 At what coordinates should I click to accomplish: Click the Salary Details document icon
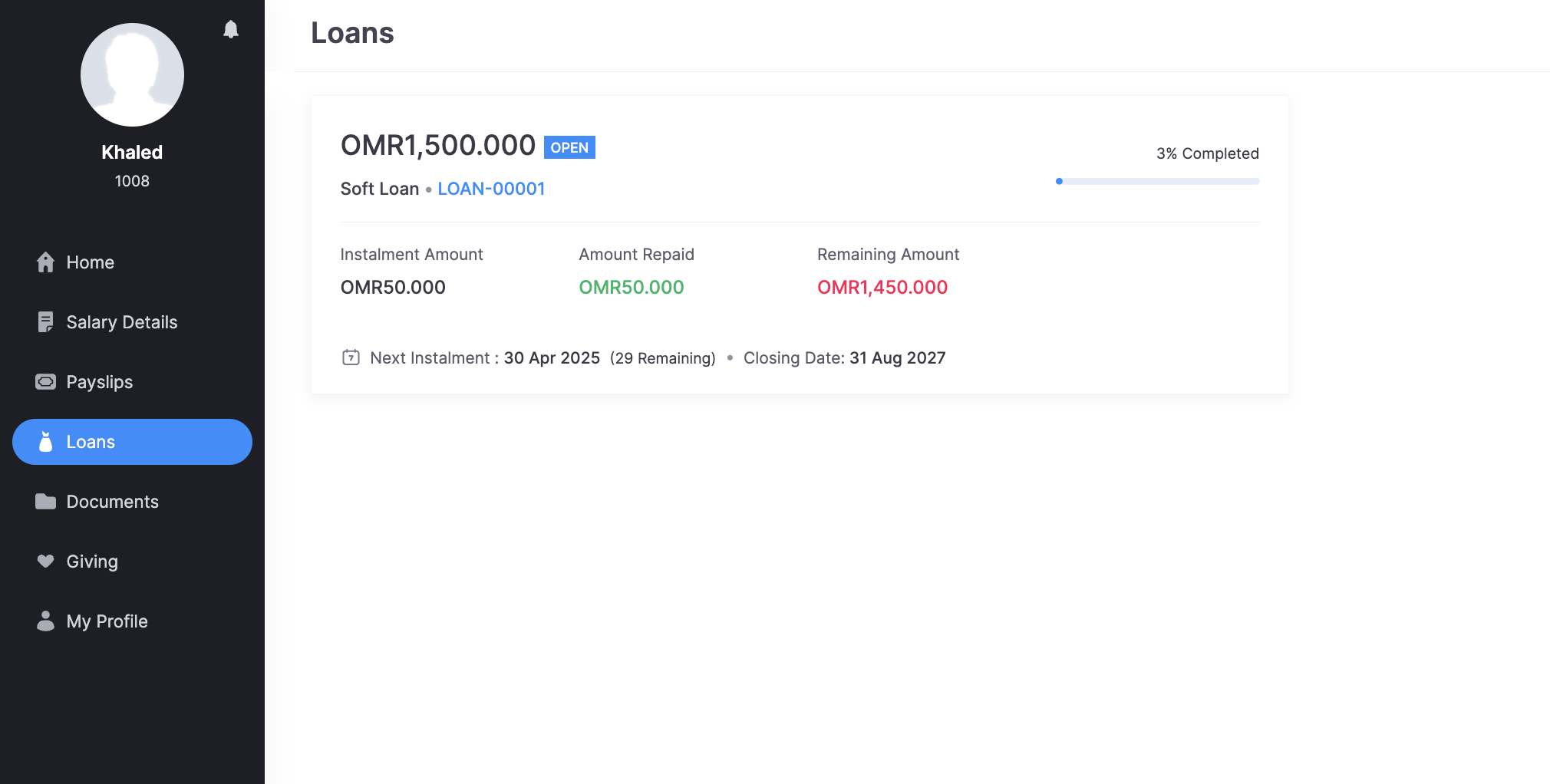click(45, 322)
